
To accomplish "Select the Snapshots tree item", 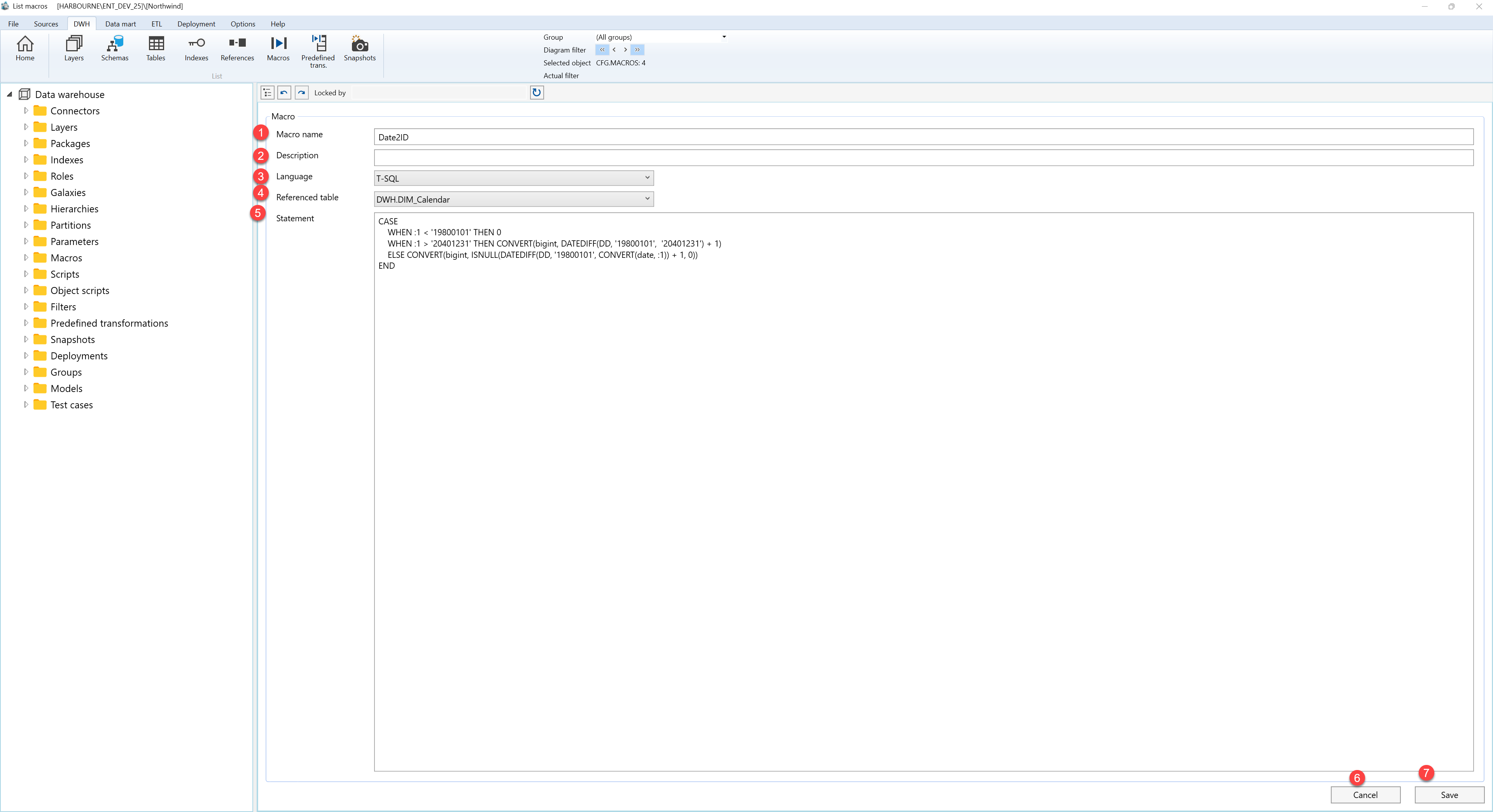I will tap(72, 339).
